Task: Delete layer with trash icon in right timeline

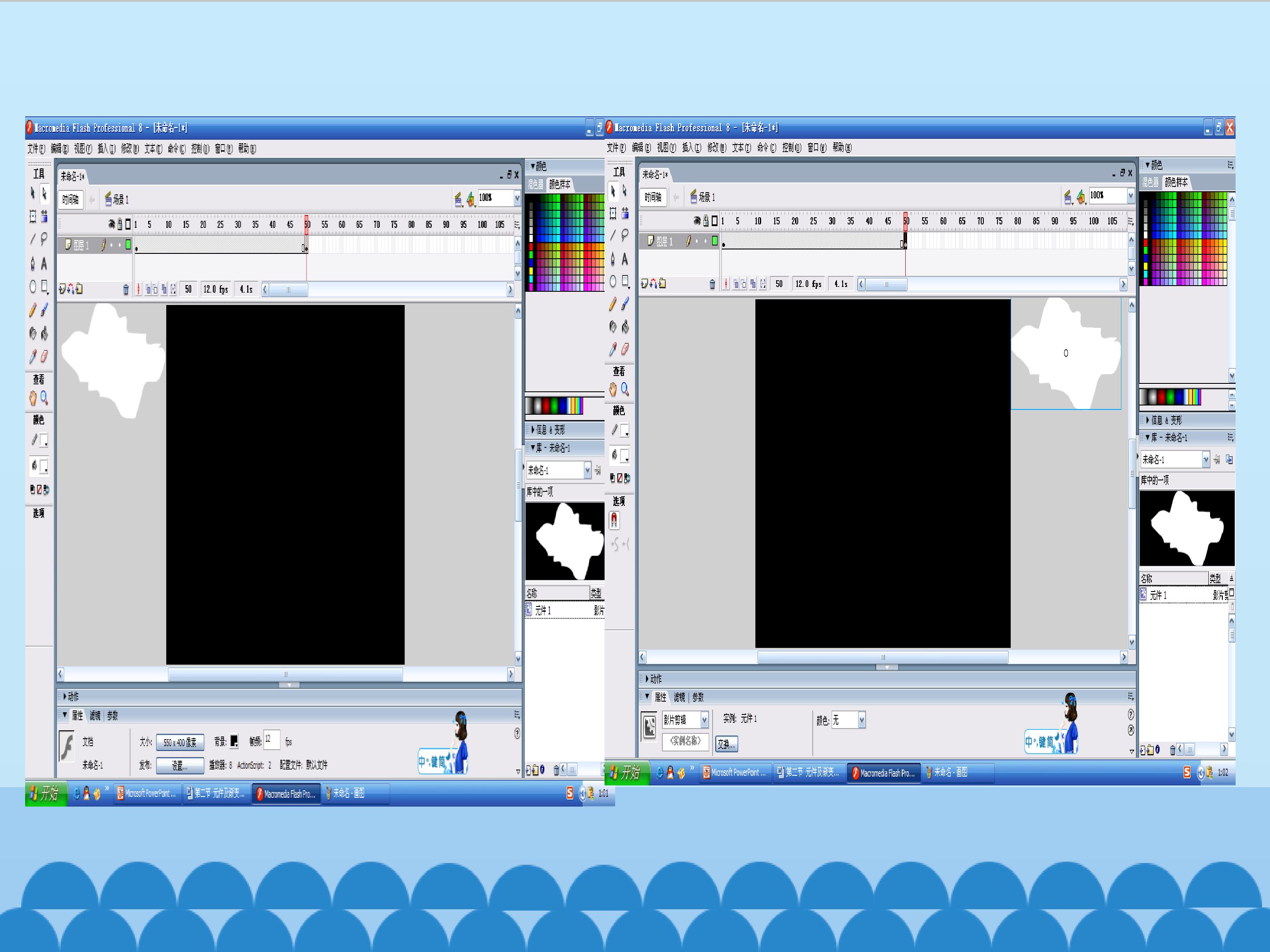Action: 713,284
